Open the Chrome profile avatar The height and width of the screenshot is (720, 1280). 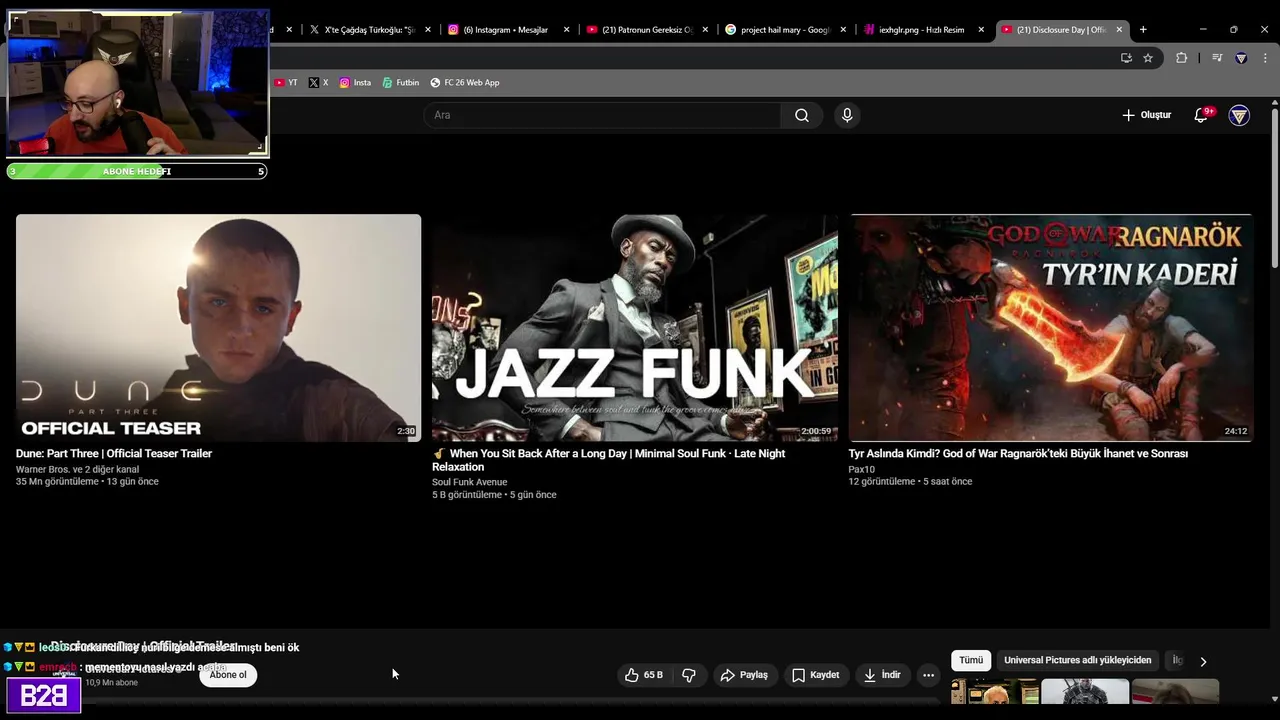click(1241, 58)
